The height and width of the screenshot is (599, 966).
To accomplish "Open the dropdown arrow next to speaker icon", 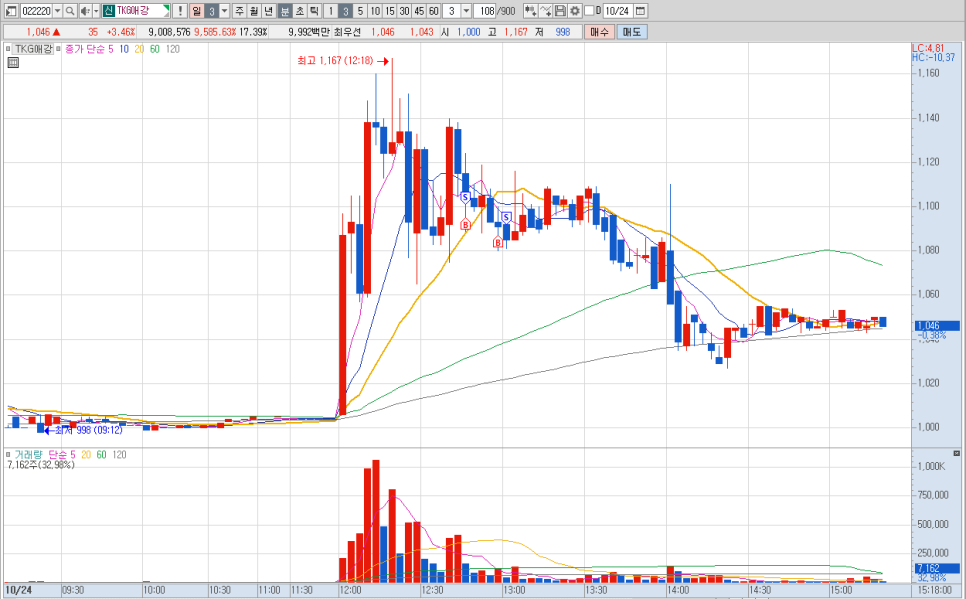I will pos(96,11).
